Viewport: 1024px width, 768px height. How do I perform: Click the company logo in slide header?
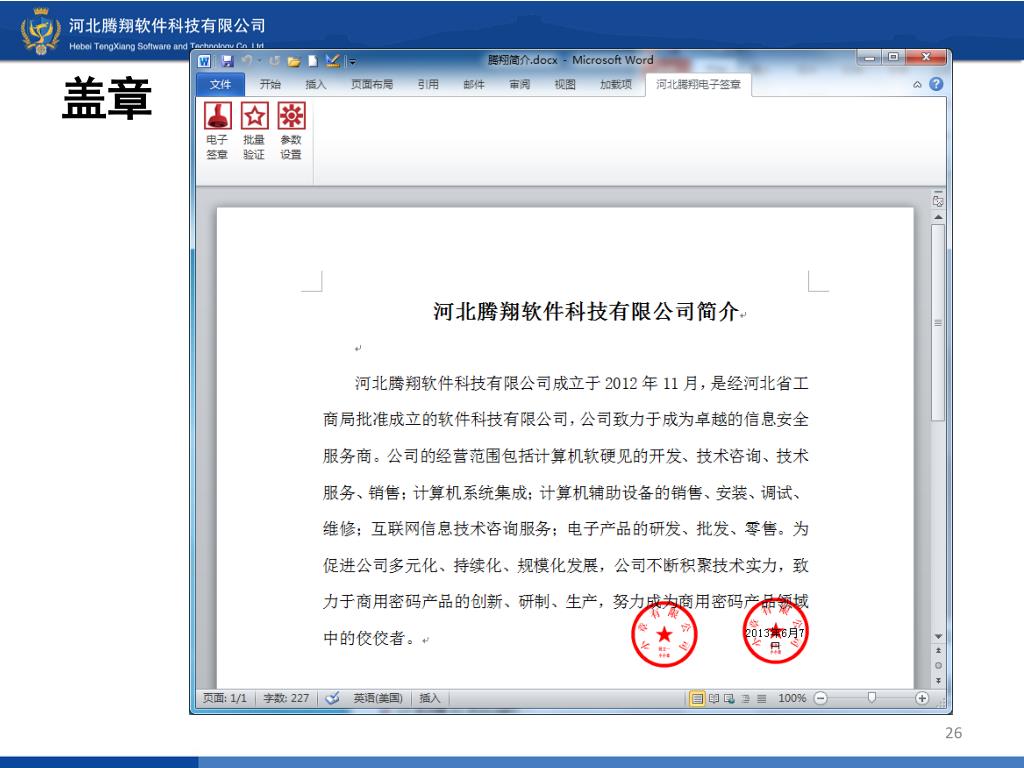click(40, 31)
